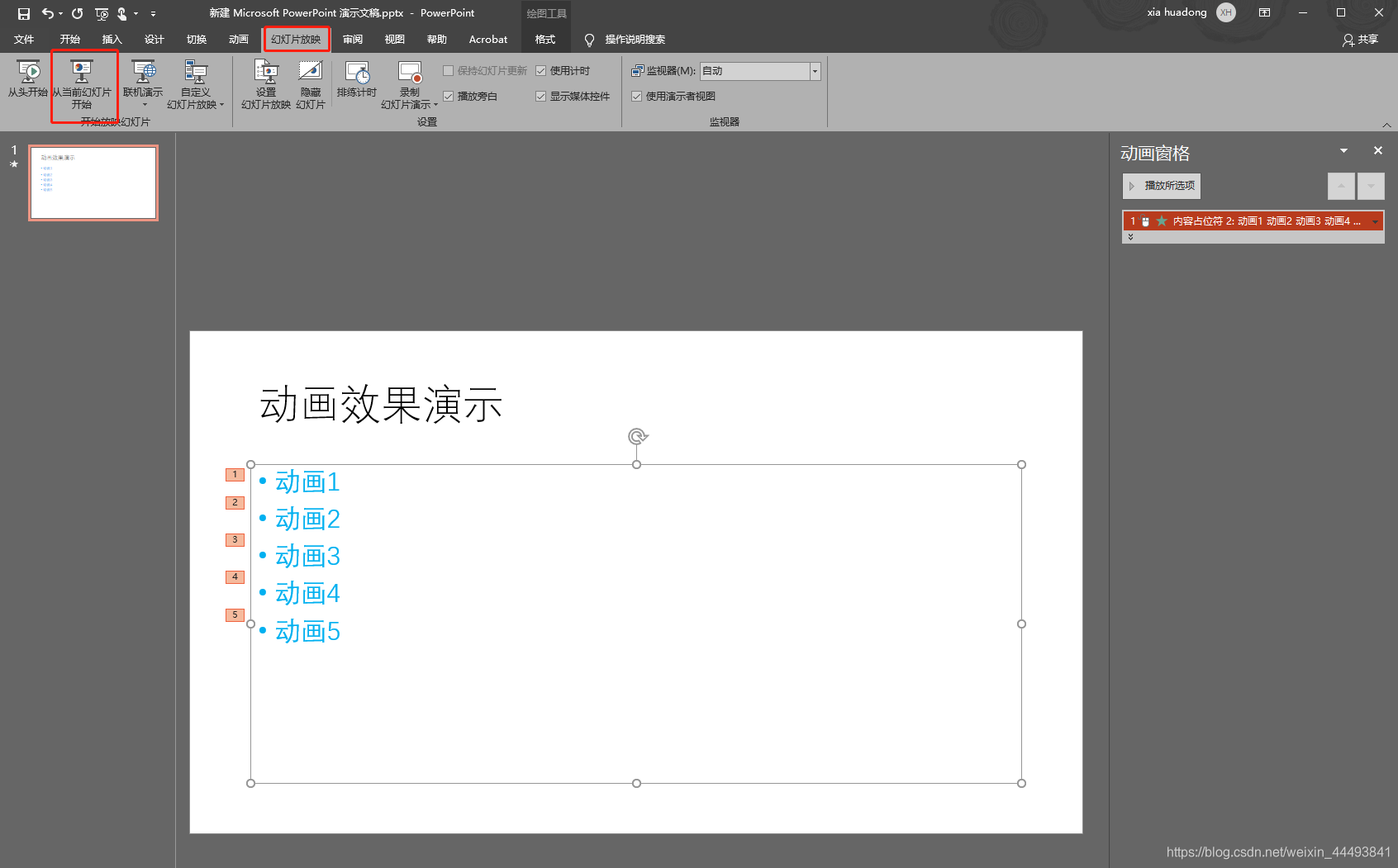
Task: Switch to the 动画 ribbon tab
Action: [239, 40]
